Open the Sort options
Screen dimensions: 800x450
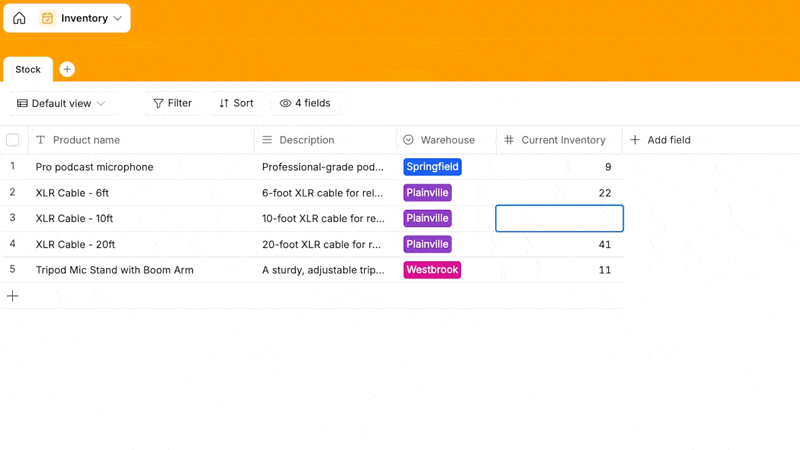coord(236,104)
